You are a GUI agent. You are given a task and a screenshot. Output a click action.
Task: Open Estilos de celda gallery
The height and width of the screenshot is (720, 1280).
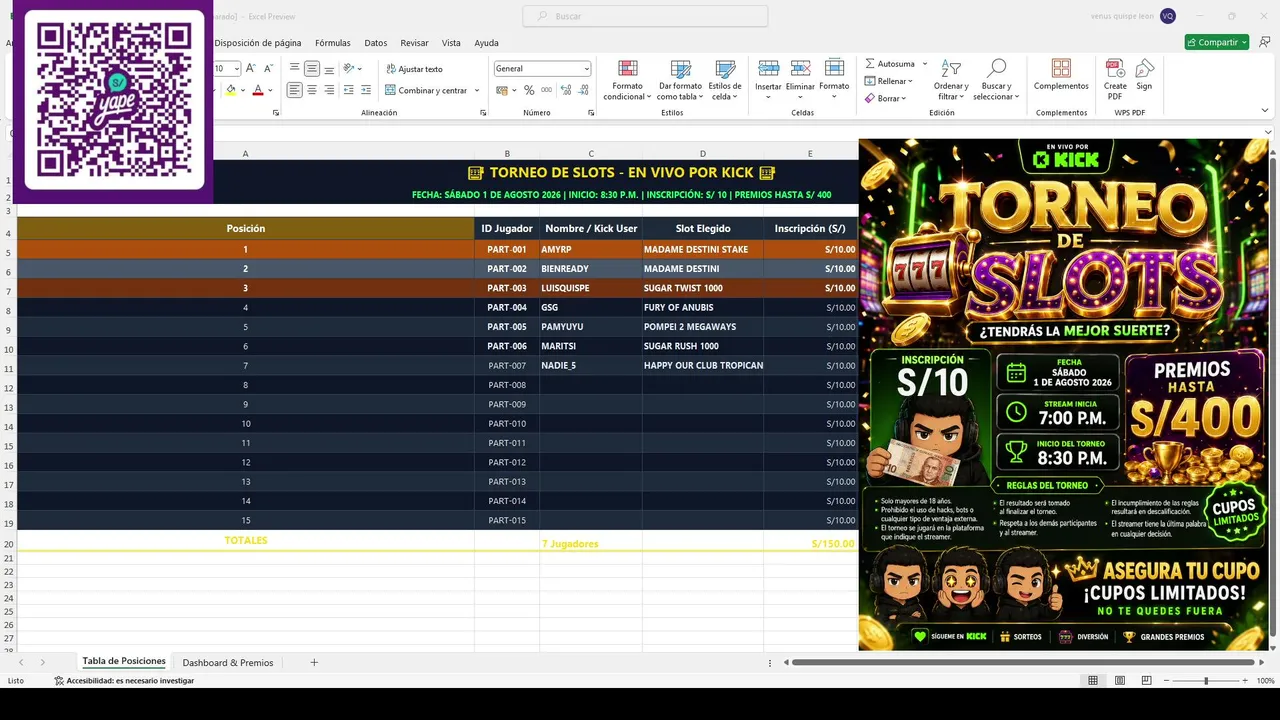click(725, 80)
